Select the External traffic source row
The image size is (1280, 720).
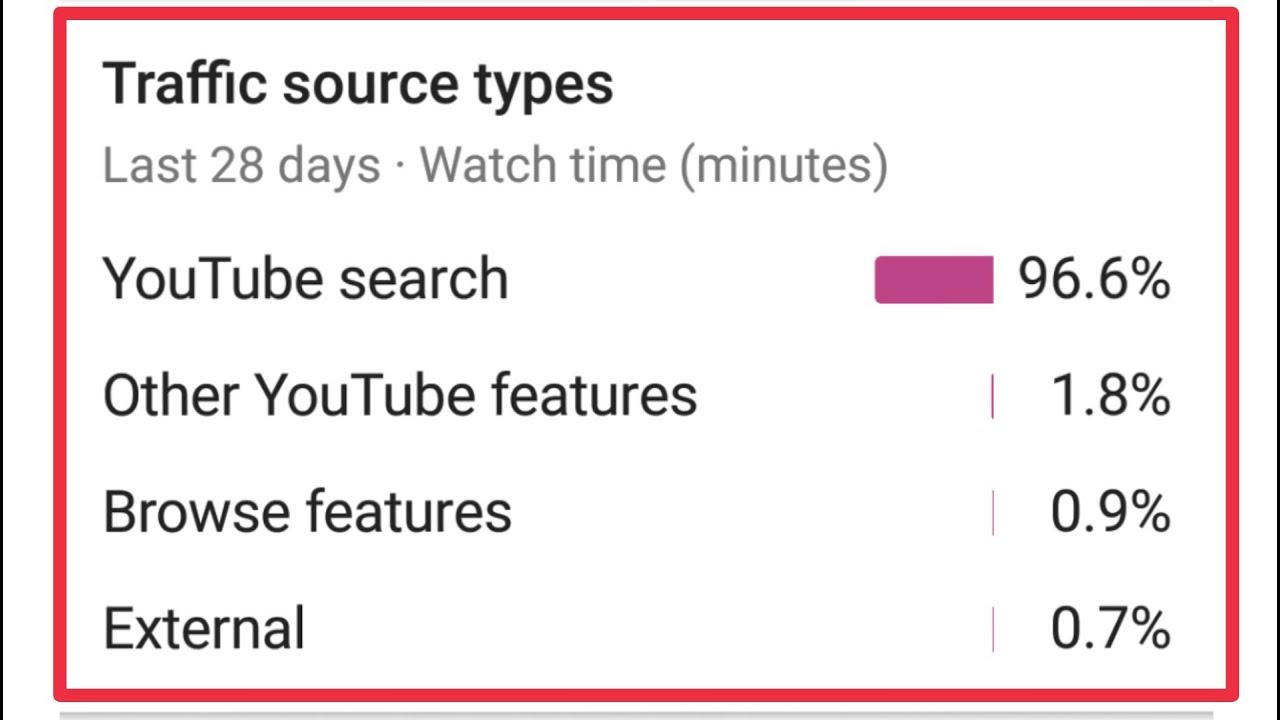point(204,629)
